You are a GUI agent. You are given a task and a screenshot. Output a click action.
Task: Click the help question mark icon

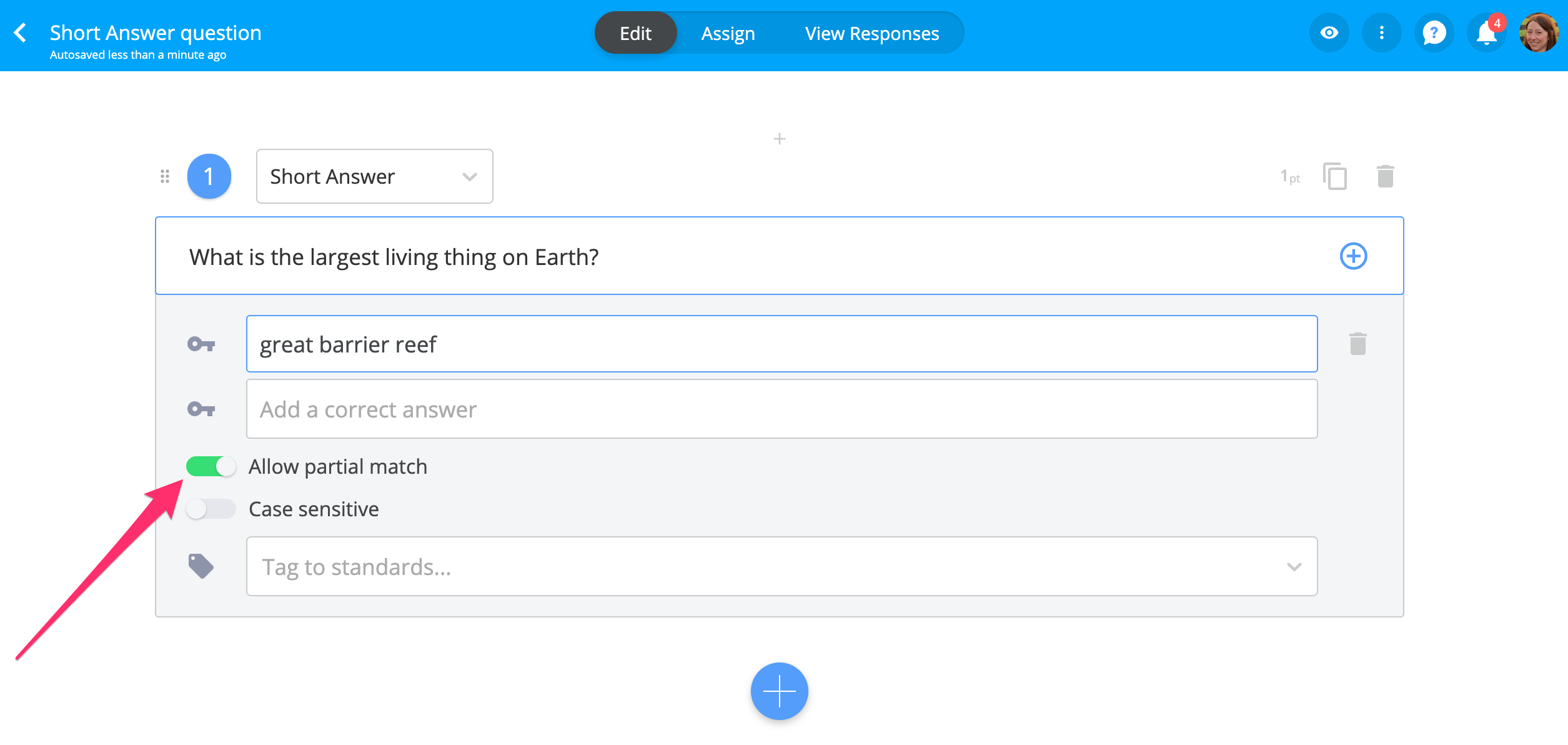tap(1434, 33)
